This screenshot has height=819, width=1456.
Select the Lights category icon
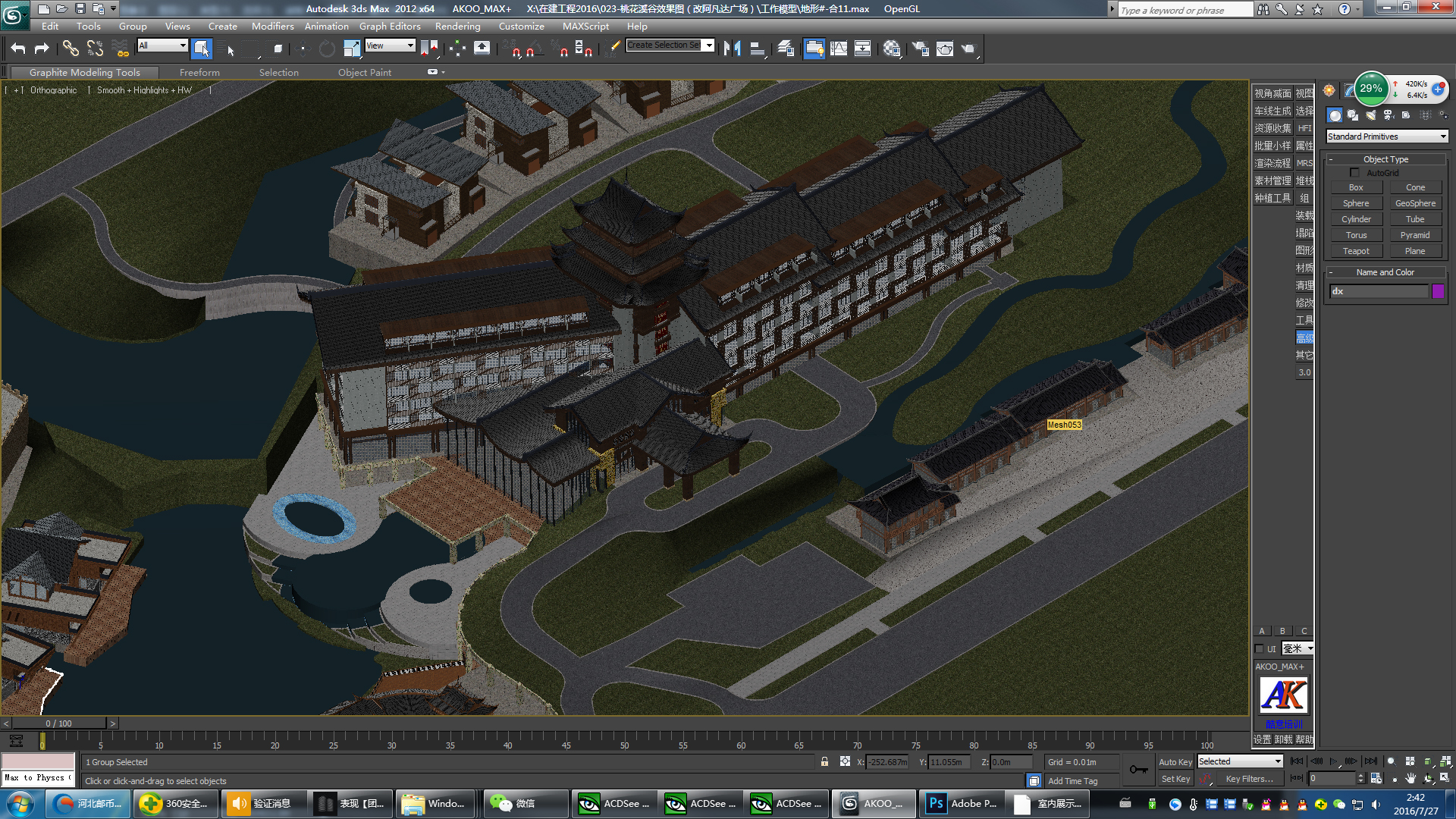tap(1370, 115)
